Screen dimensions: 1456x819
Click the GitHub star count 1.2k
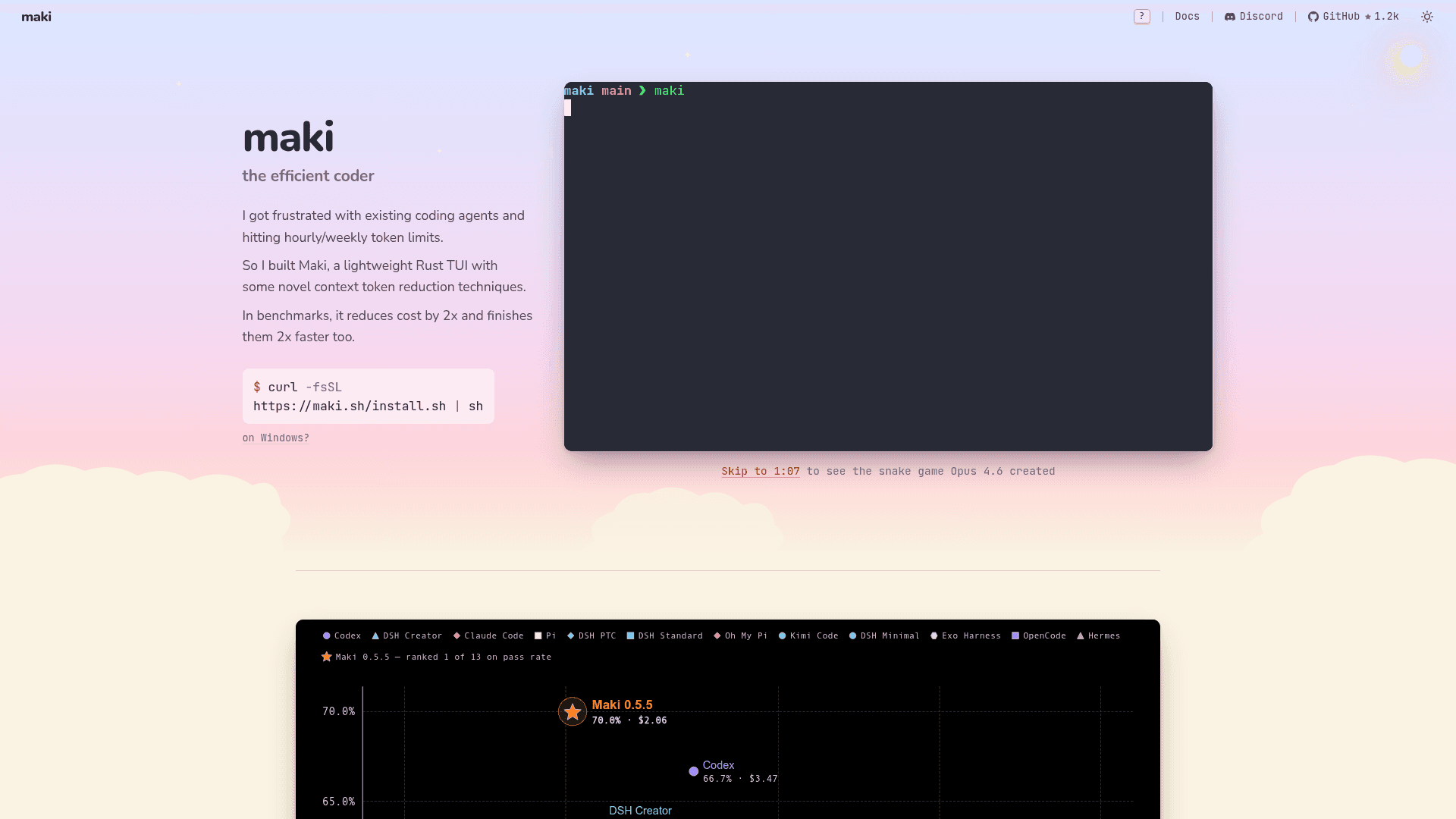1382,17
